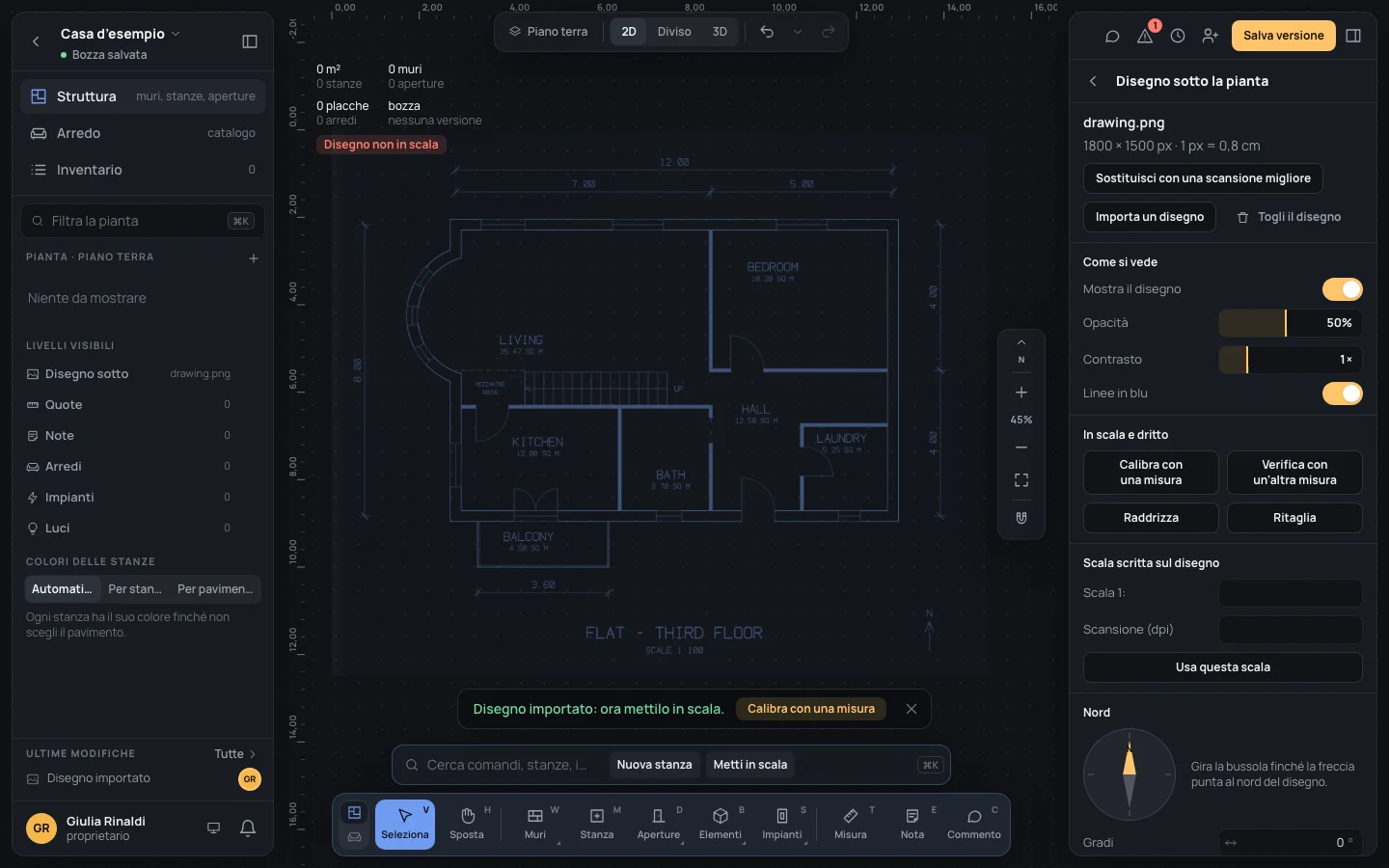
Task: Select the Muri wall tool
Action: 535,825
